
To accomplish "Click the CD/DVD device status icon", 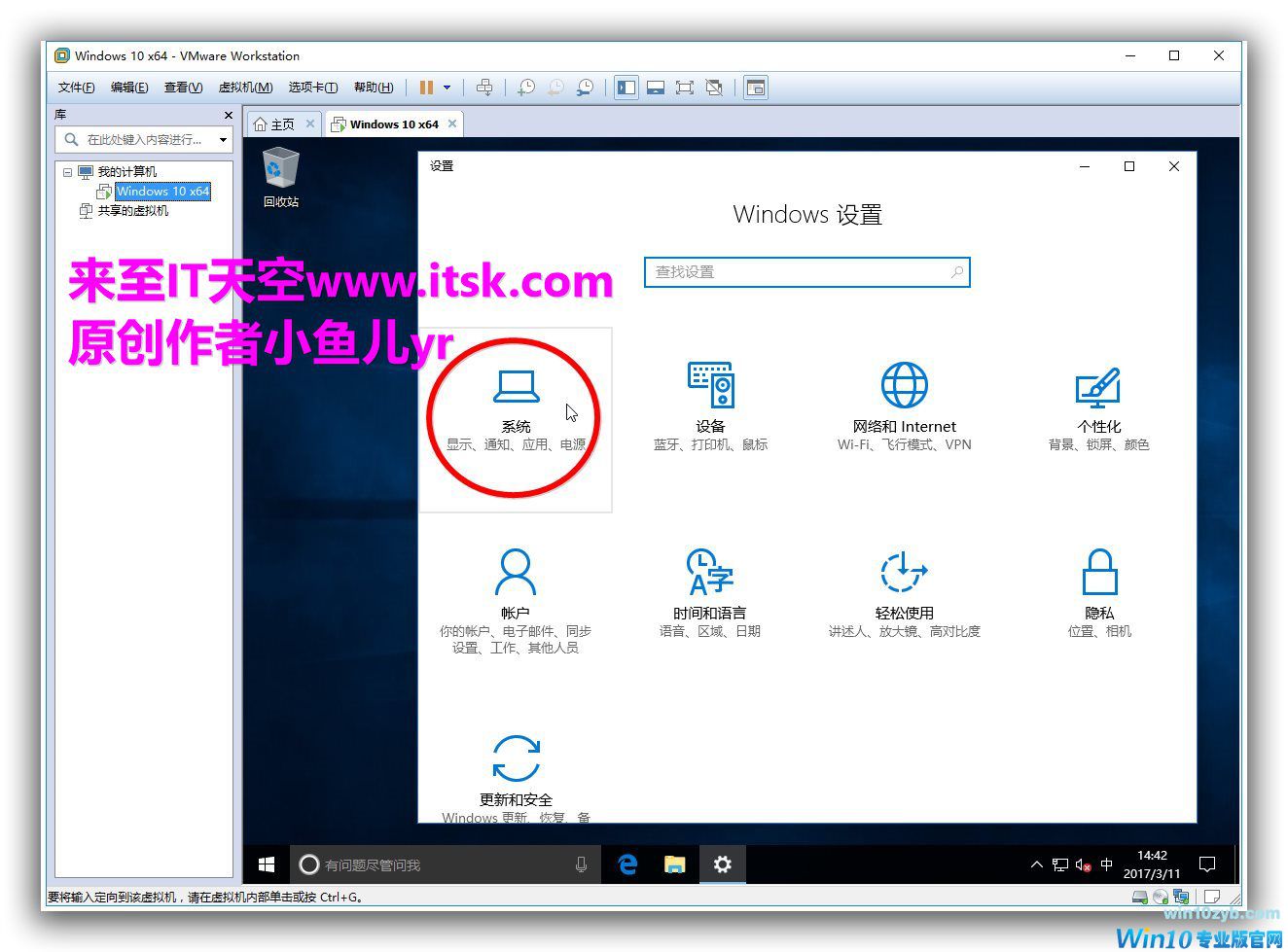I will click(1160, 897).
